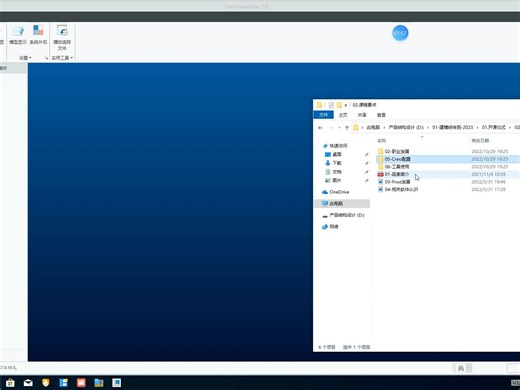Switch to the View tab in Explorer
Viewport: 520px width, 390px height.
[381, 115]
